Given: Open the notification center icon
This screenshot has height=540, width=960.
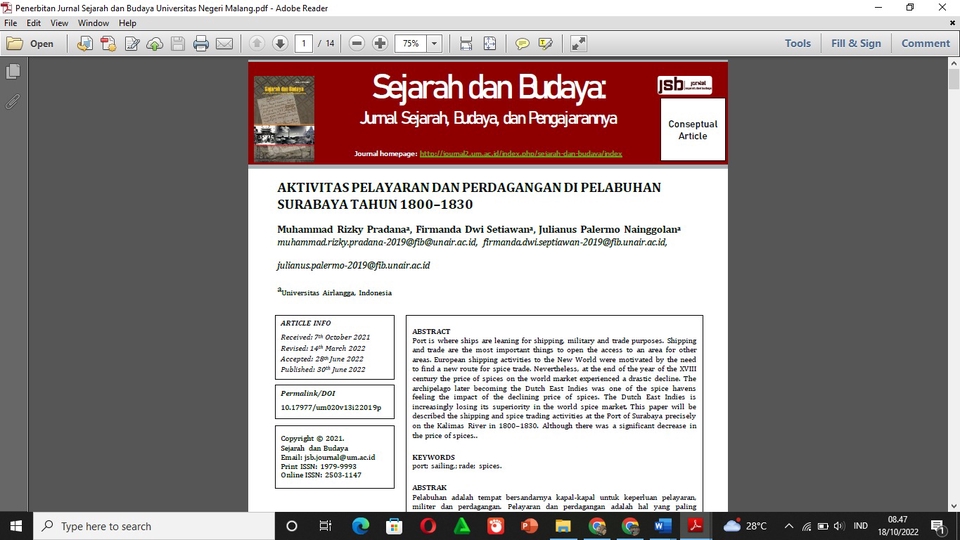Looking at the screenshot, I should pyautogui.click(x=938, y=526).
